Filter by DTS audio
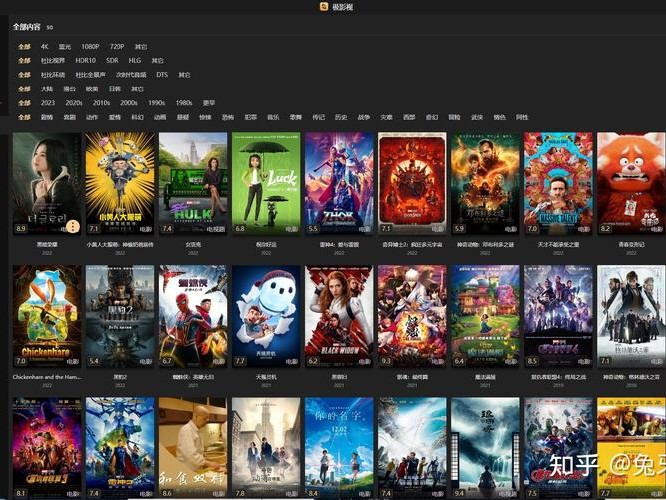 (x=162, y=75)
